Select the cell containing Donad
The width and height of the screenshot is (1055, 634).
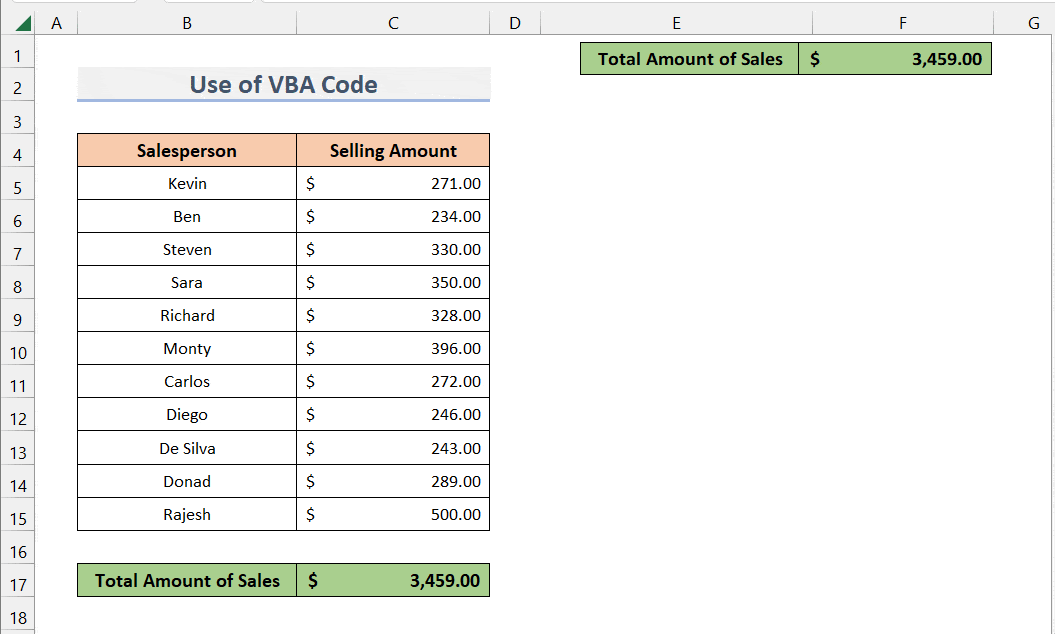pos(187,481)
